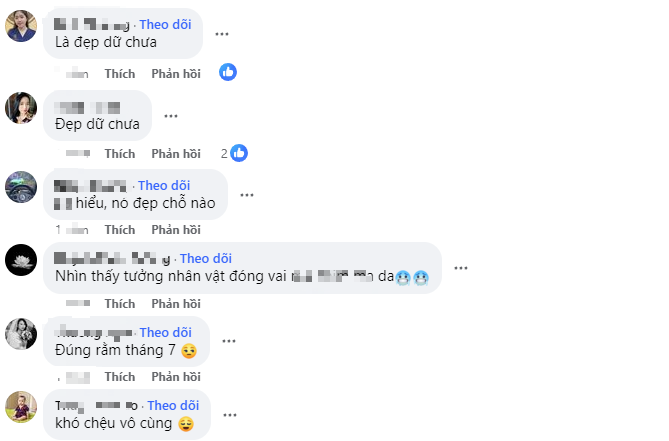Open more options for 'Là đẹp dữ chưa' comment
This screenshot has height=441, width=669.
[x=222, y=33]
